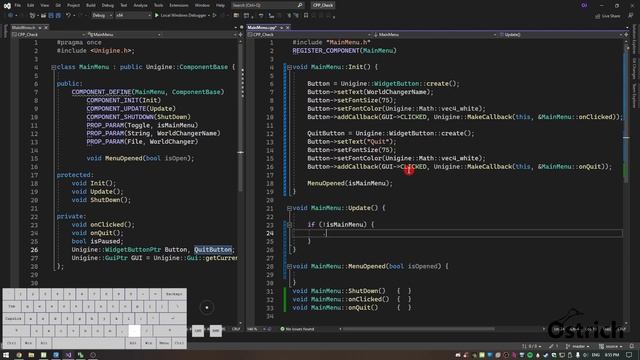Click the CPP_Check solution name in title bar
The height and width of the screenshot is (360, 640).
323,5
